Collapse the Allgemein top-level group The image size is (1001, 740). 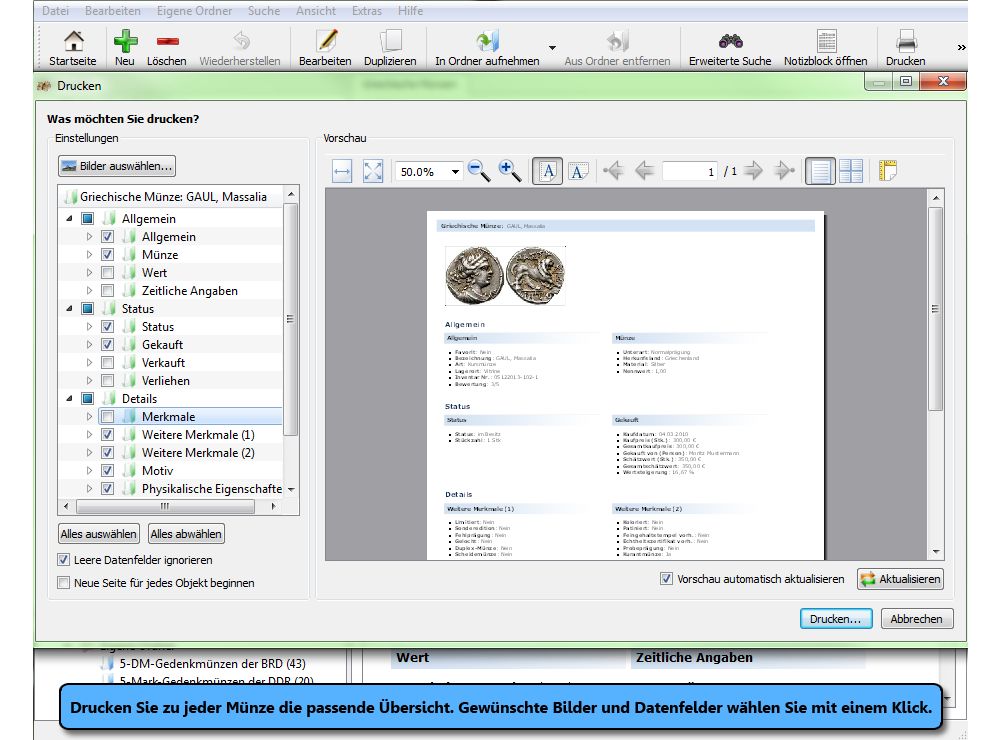(x=69, y=219)
